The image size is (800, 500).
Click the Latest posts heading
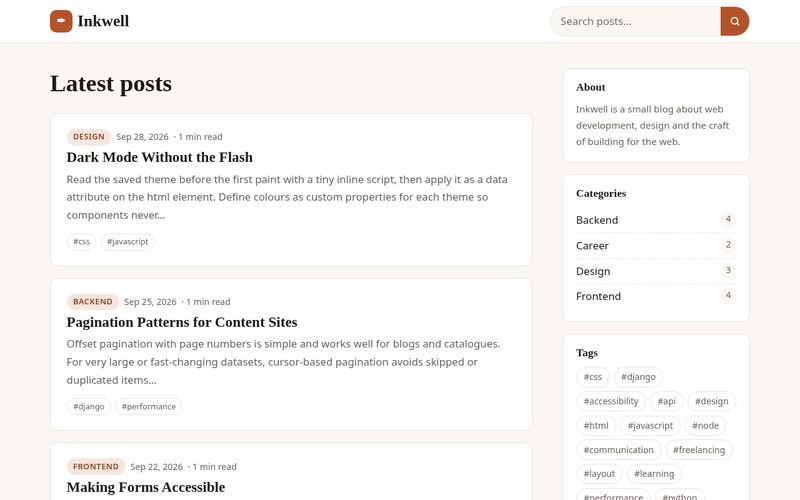pyautogui.click(x=111, y=84)
